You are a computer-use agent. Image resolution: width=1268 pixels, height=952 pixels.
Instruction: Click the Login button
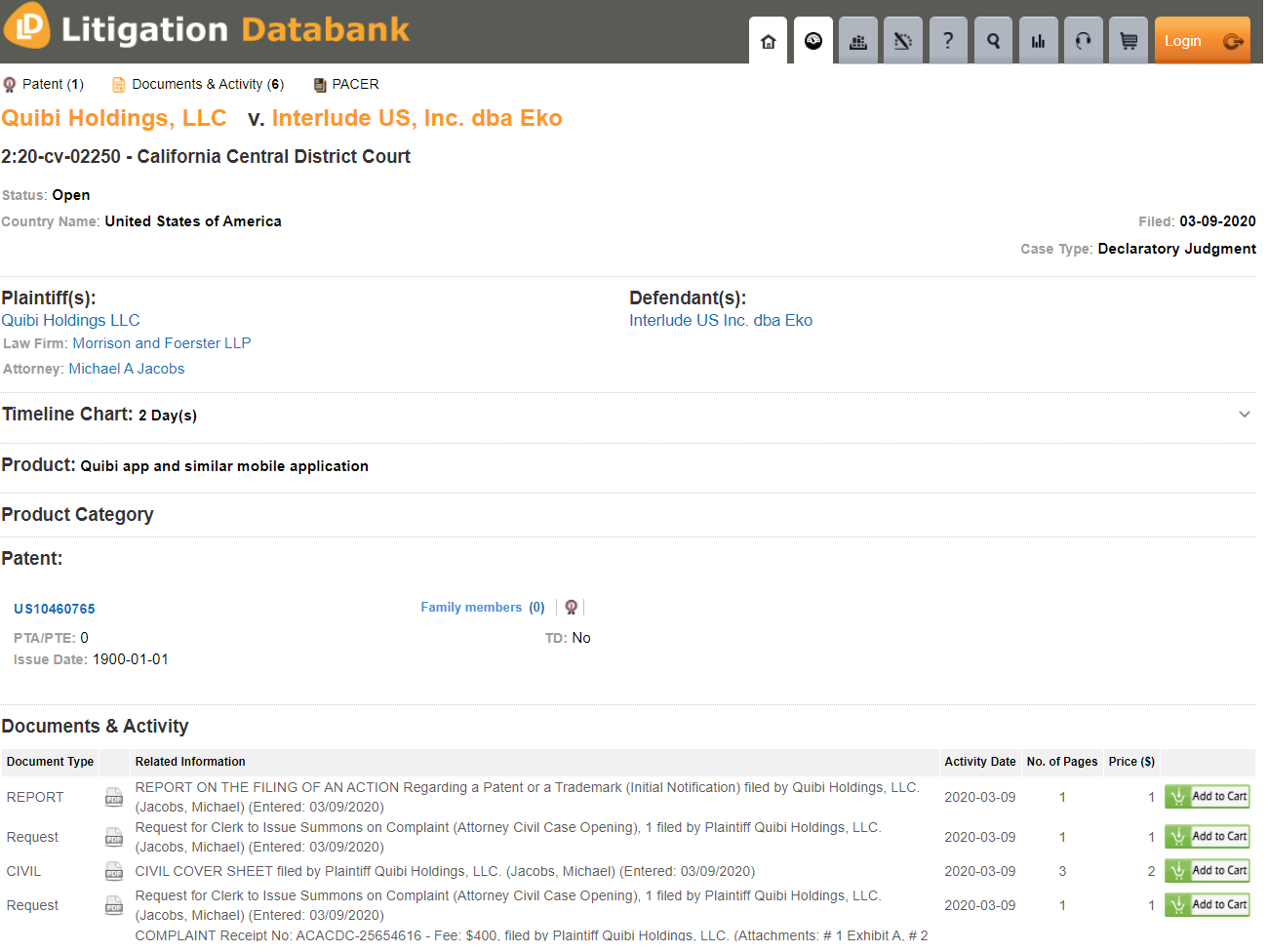[1202, 41]
